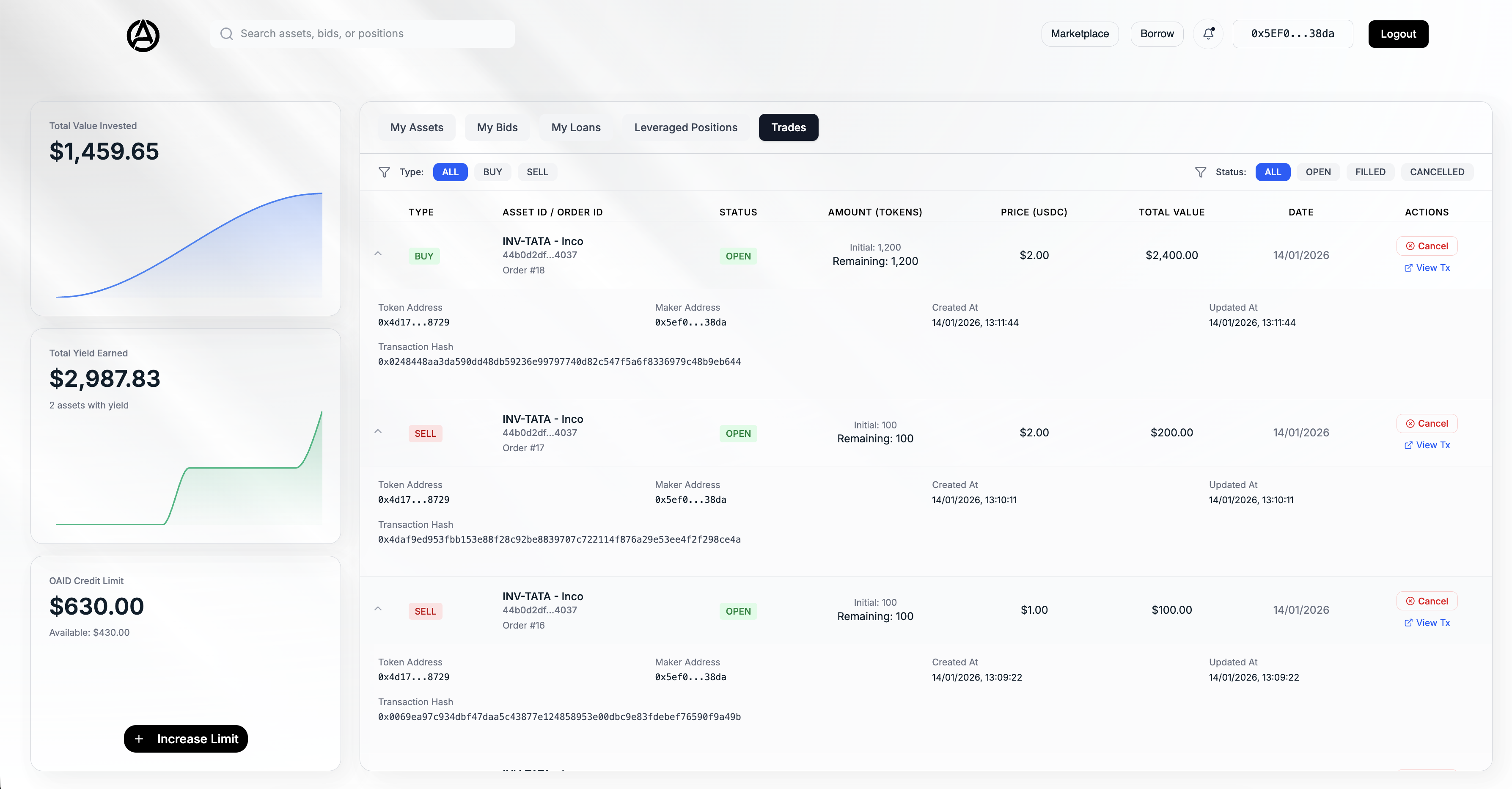Click the BUY badge on Order #18
Image resolution: width=1512 pixels, height=789 pixels.
click(x=424, y=256)
